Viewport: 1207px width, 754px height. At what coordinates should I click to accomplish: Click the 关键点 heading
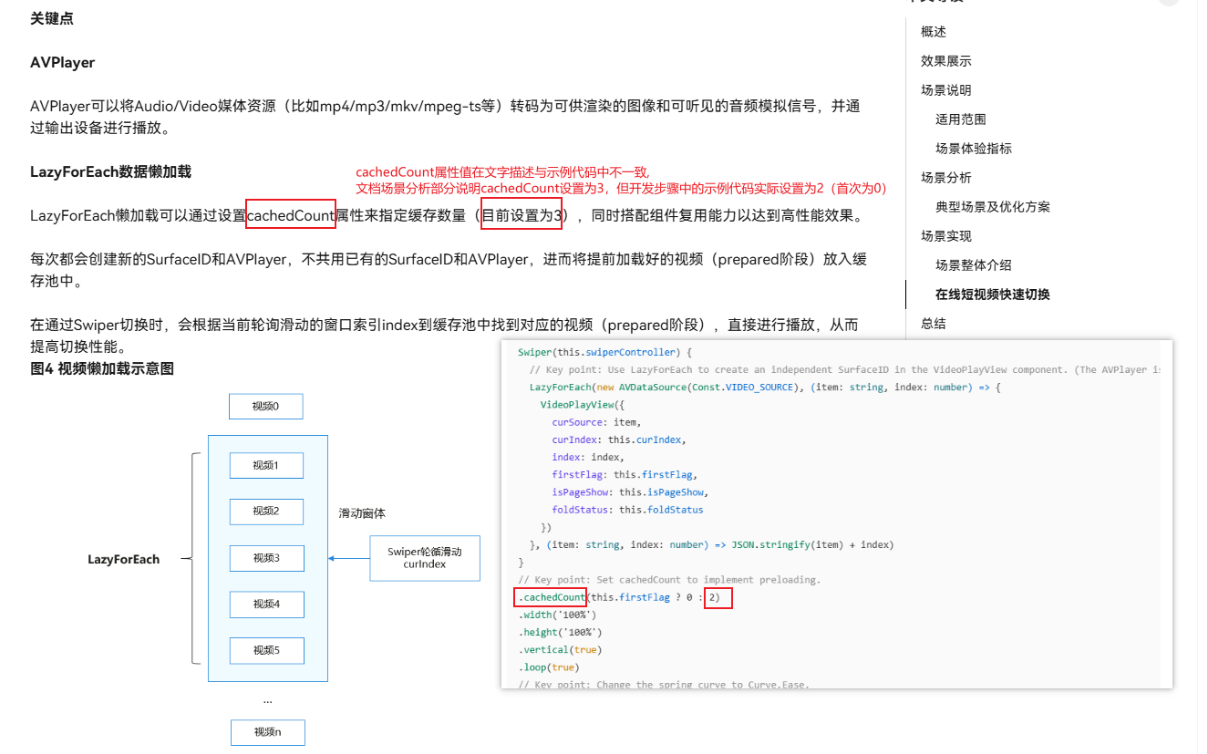click(52, 18)
